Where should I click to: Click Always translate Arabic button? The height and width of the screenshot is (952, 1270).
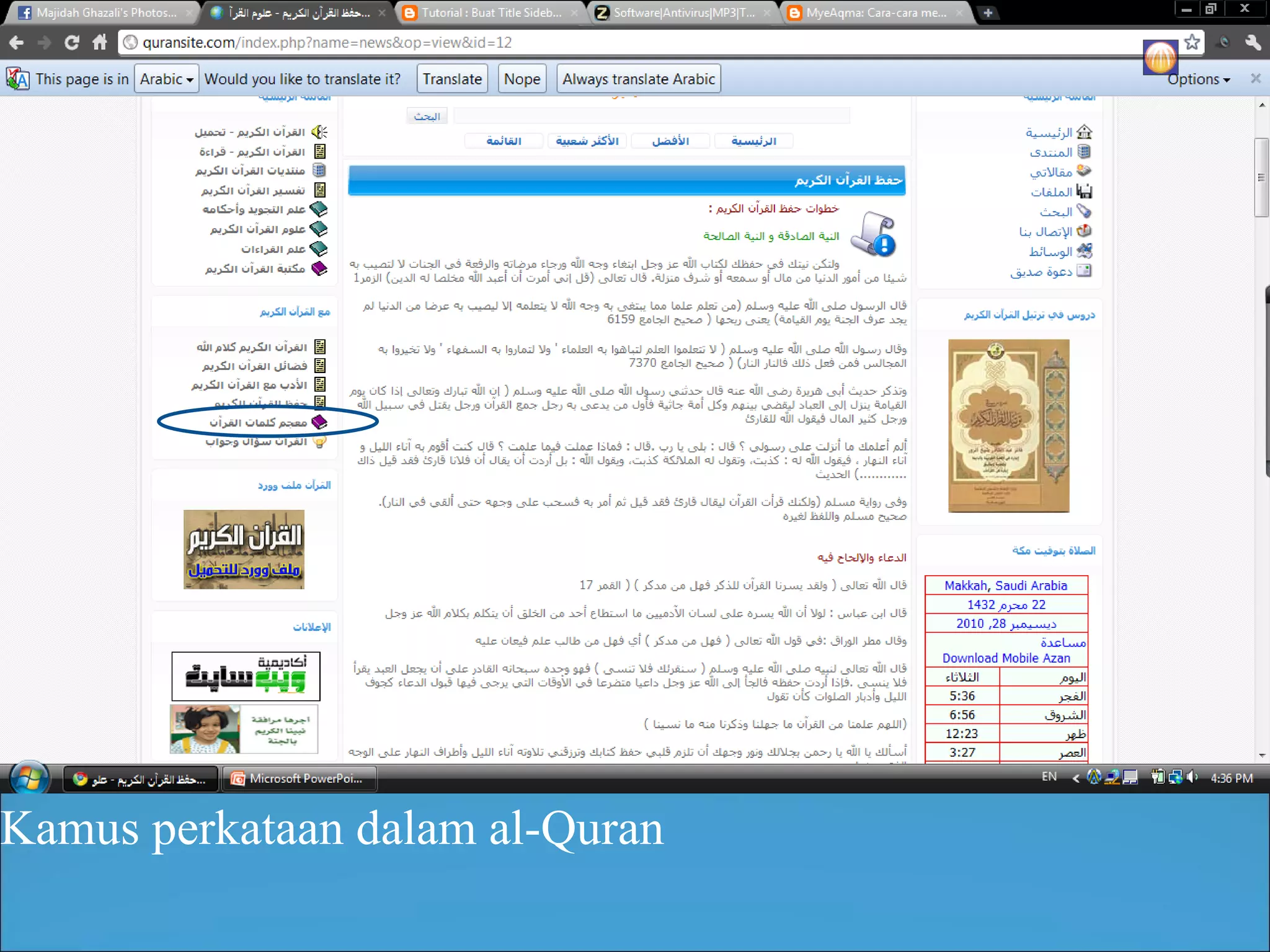tap(639, 79)
